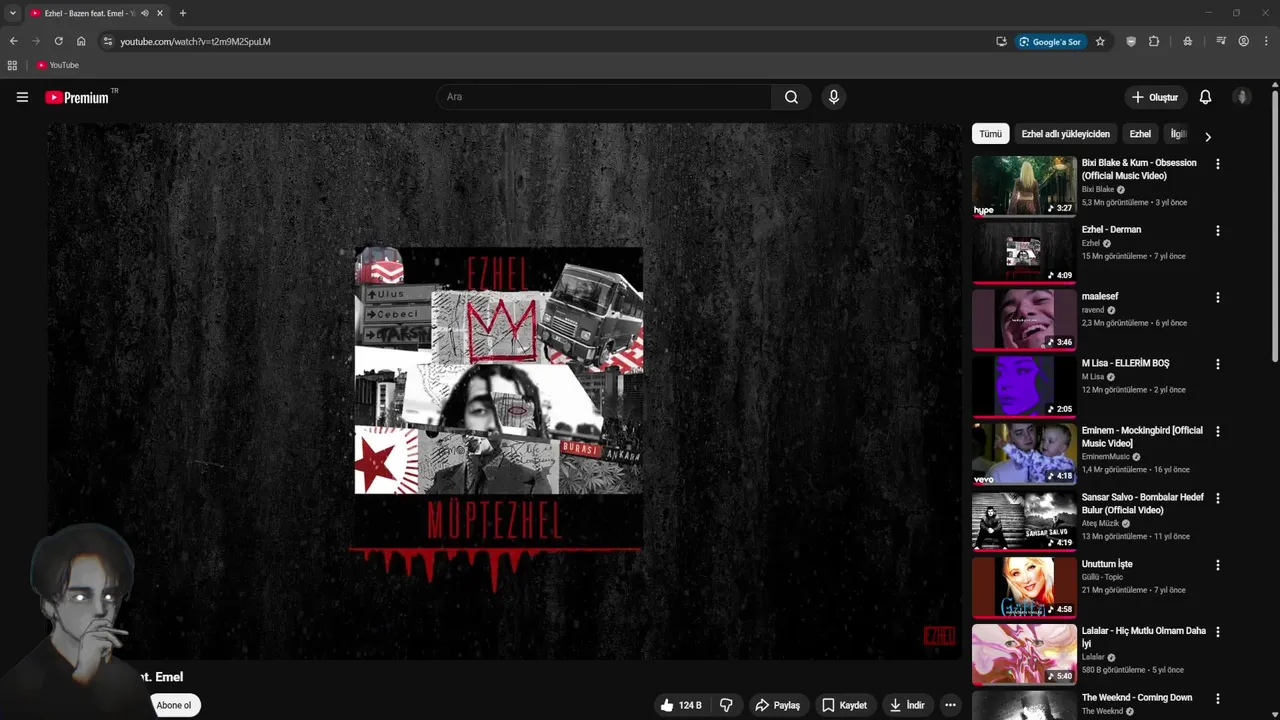This screenshot has width=1280, height=720.
Task: Open the Chrome three-dot menu
Action: pyautogui.click(x=1266, y=41)
